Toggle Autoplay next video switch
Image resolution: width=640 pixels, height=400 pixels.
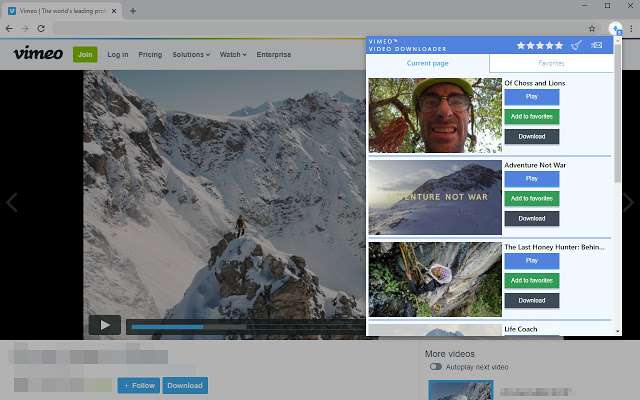point(436,367)
